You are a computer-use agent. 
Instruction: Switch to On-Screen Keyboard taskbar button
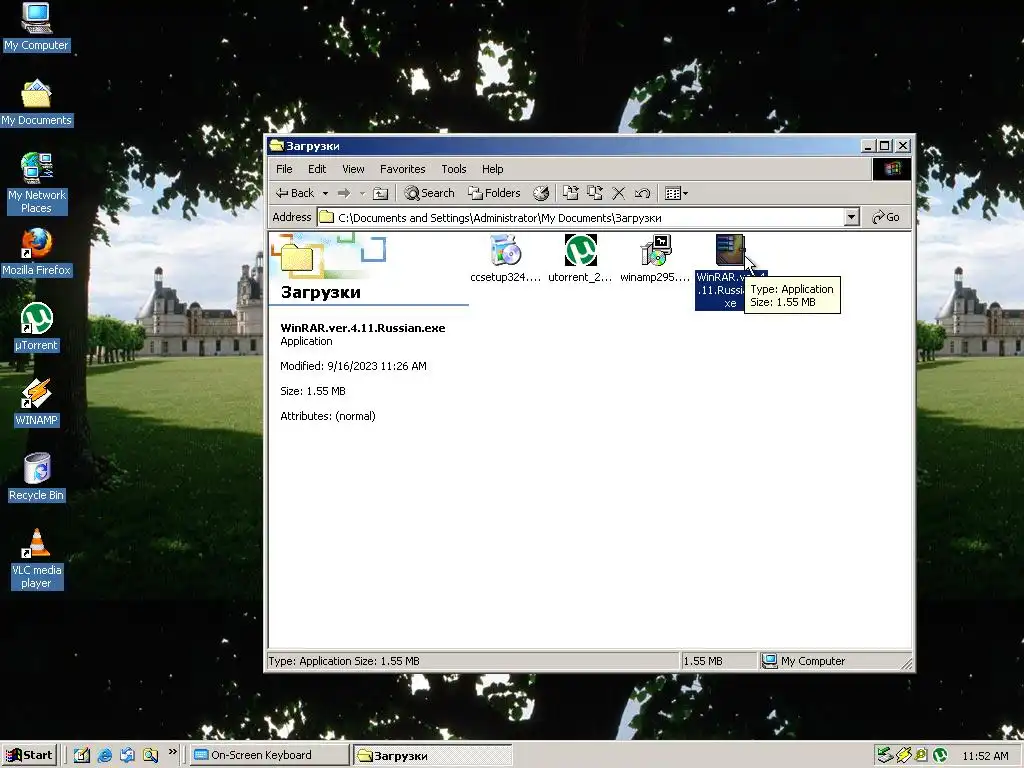[270, 755]
